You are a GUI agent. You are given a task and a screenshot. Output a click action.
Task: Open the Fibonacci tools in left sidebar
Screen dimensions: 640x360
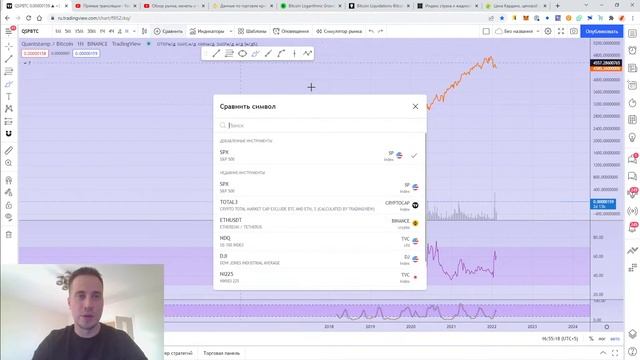click(x=9, y=72)
